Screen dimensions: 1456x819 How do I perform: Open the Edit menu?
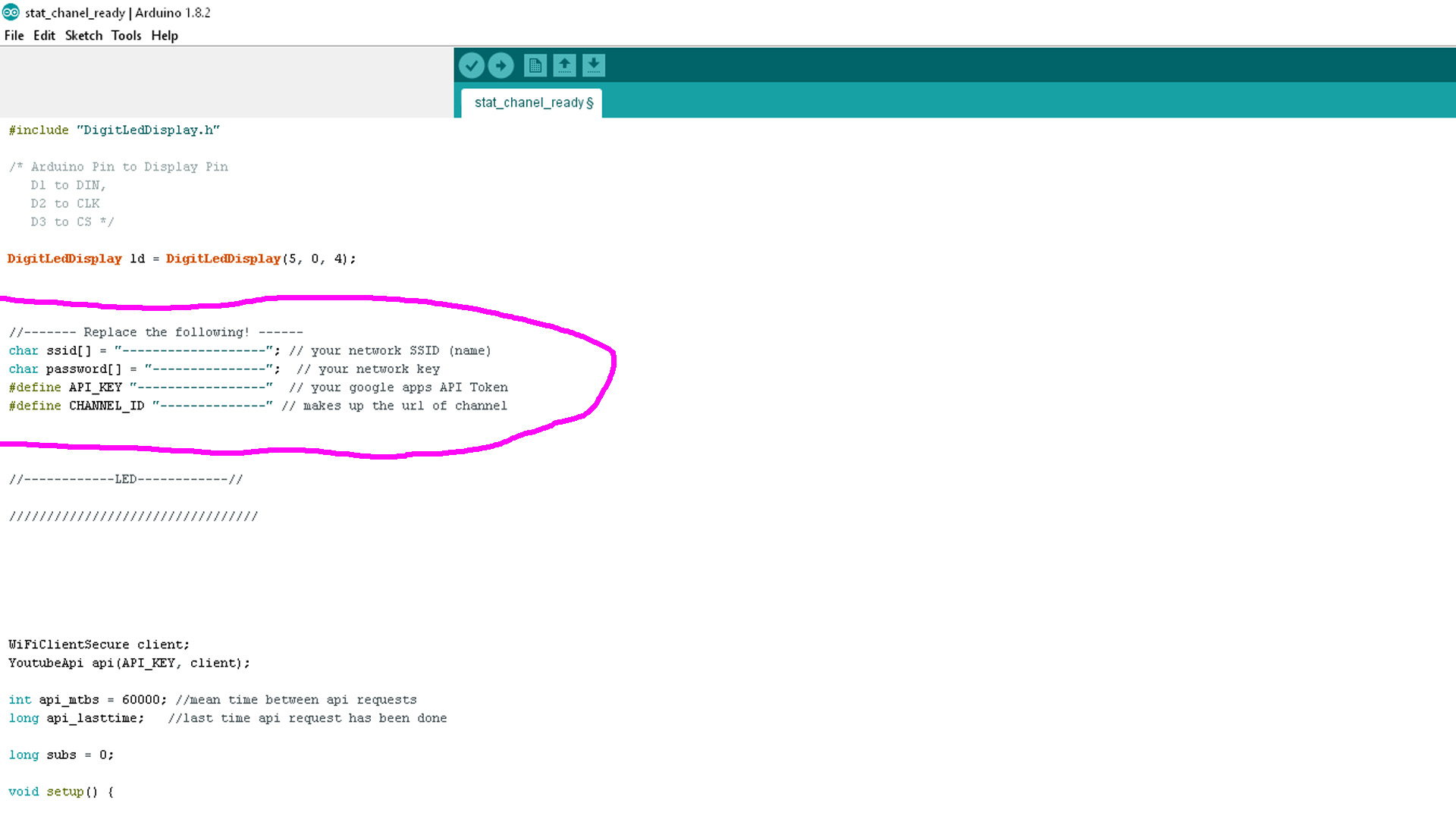click(x=44, y=36)
